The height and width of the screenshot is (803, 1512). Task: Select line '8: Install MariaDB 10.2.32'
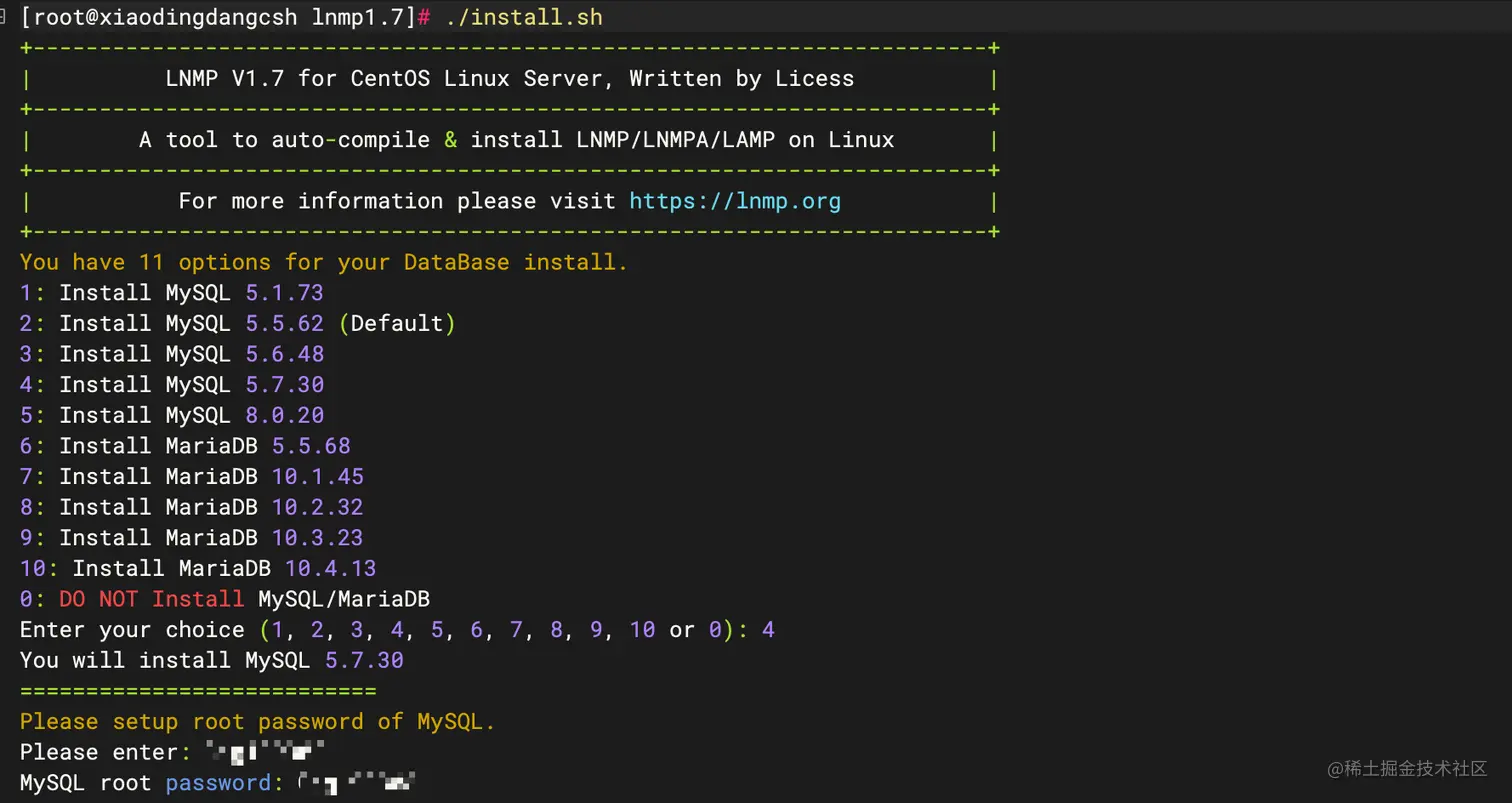click(x=192, y=507)
